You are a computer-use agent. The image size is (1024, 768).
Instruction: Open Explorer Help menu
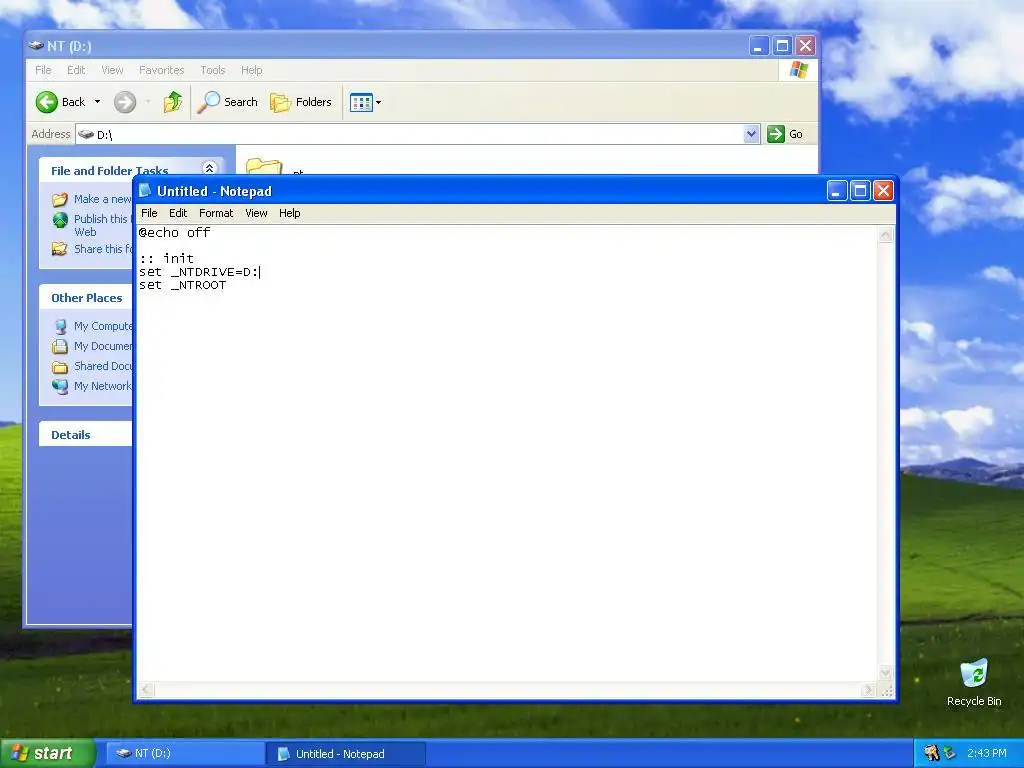251,70
